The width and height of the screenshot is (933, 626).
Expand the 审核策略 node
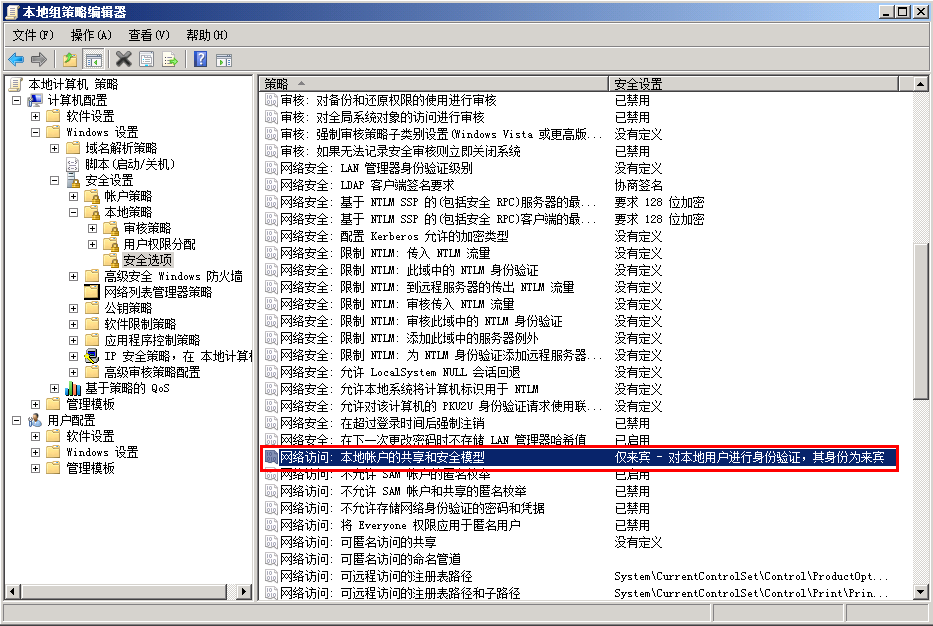click(x=93, y=229)
